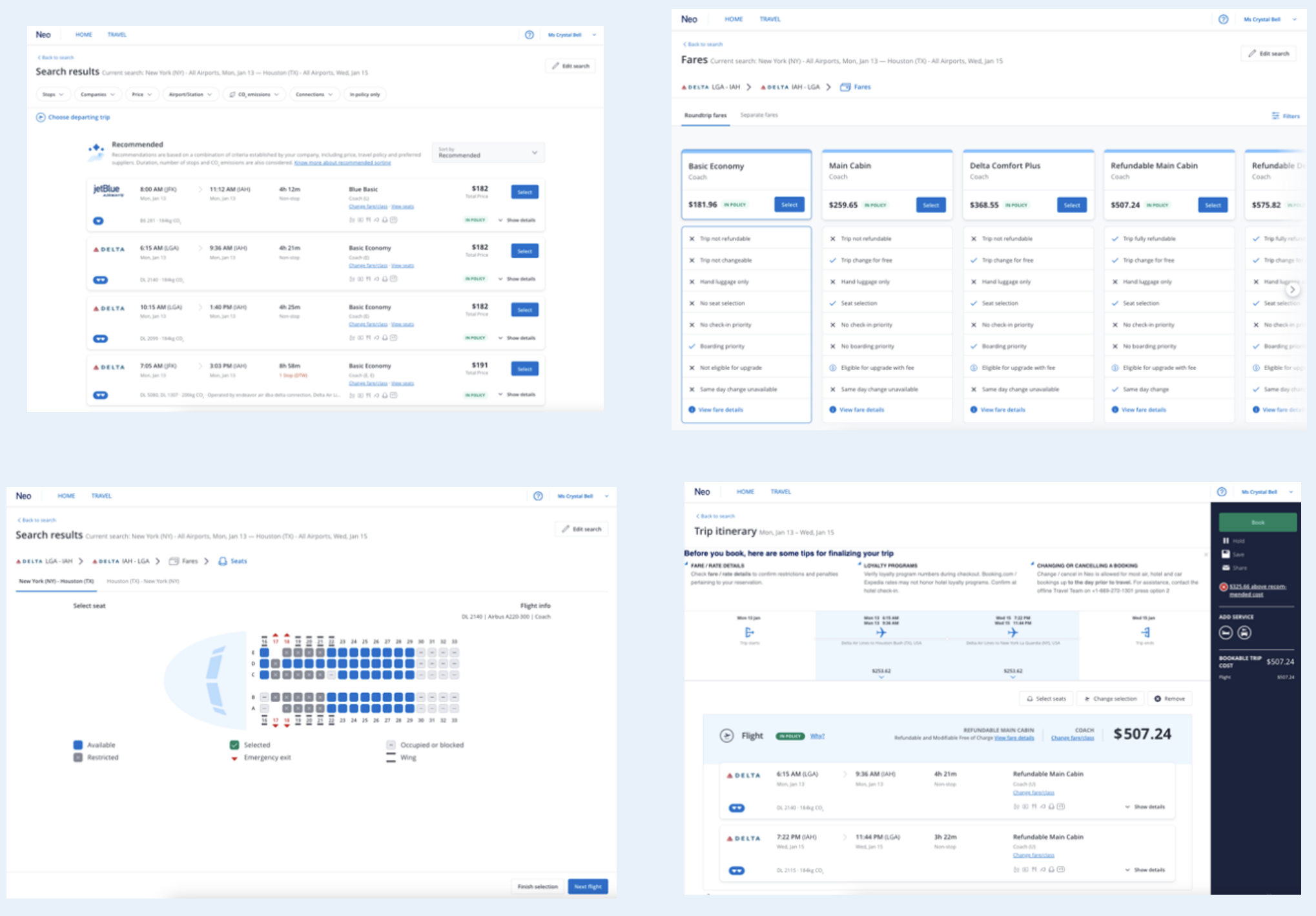Click the Save icon in booking sidebar
1316x916 pixels.
pyautogui.click(x=1226, y=554)
